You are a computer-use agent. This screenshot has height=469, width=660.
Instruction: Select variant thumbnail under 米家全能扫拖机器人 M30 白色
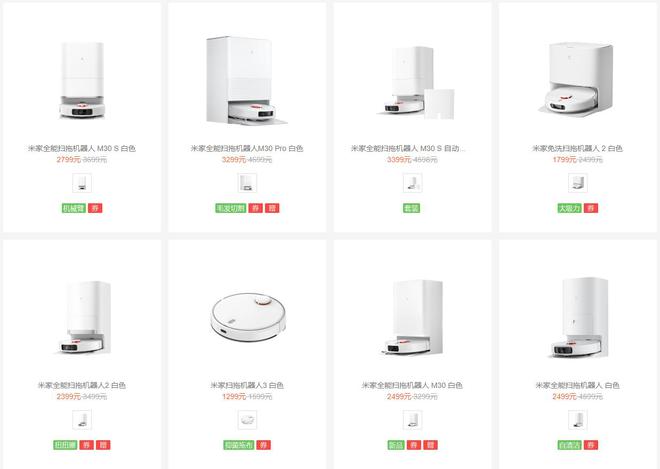pyautogui.click(x=412, y=420)
